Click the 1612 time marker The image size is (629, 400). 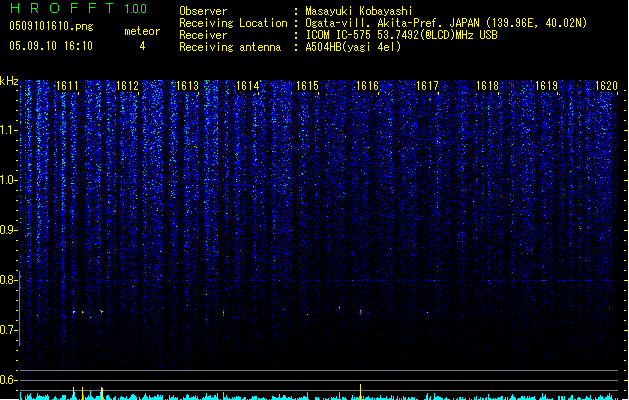pyautogui.click(x=127, y=86)
